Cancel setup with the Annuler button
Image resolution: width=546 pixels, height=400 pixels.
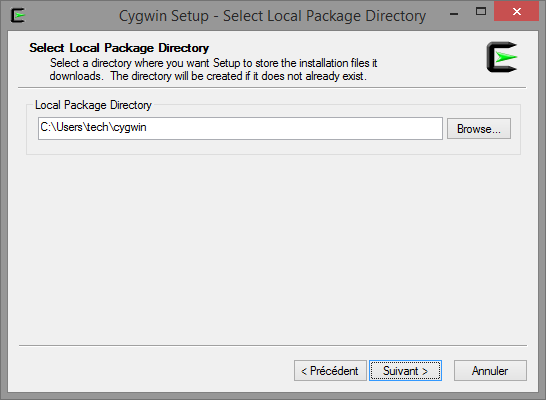[490, 371]
